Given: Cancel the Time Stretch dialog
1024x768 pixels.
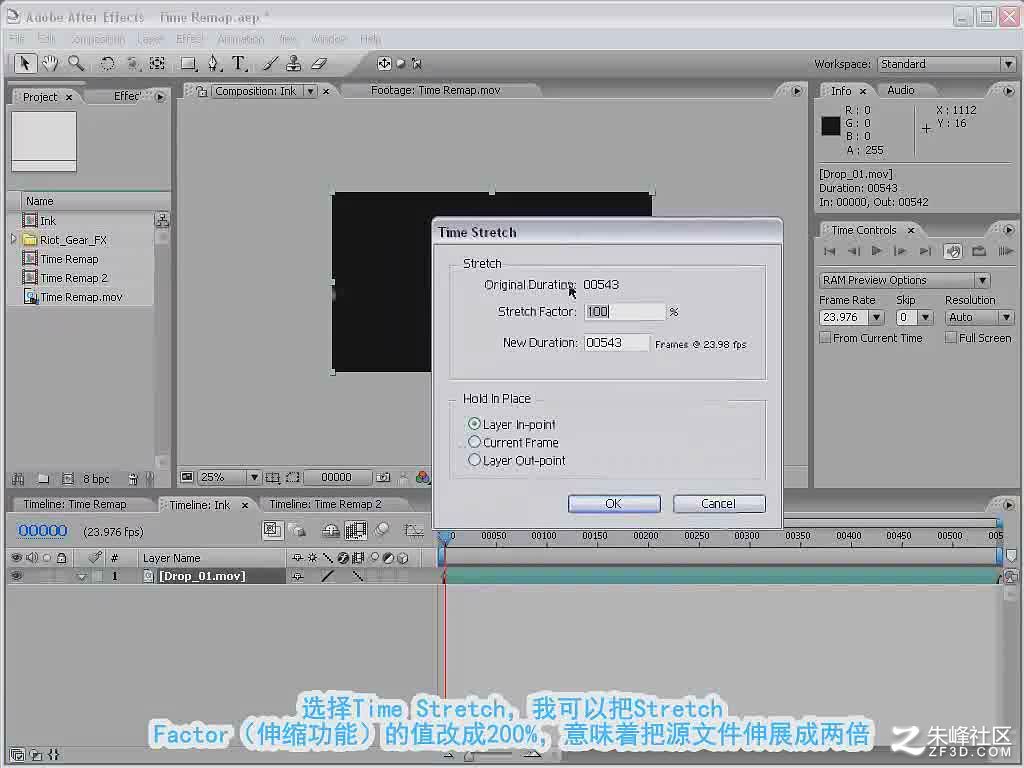Looking at the screenshot, I should coord(718,504).
